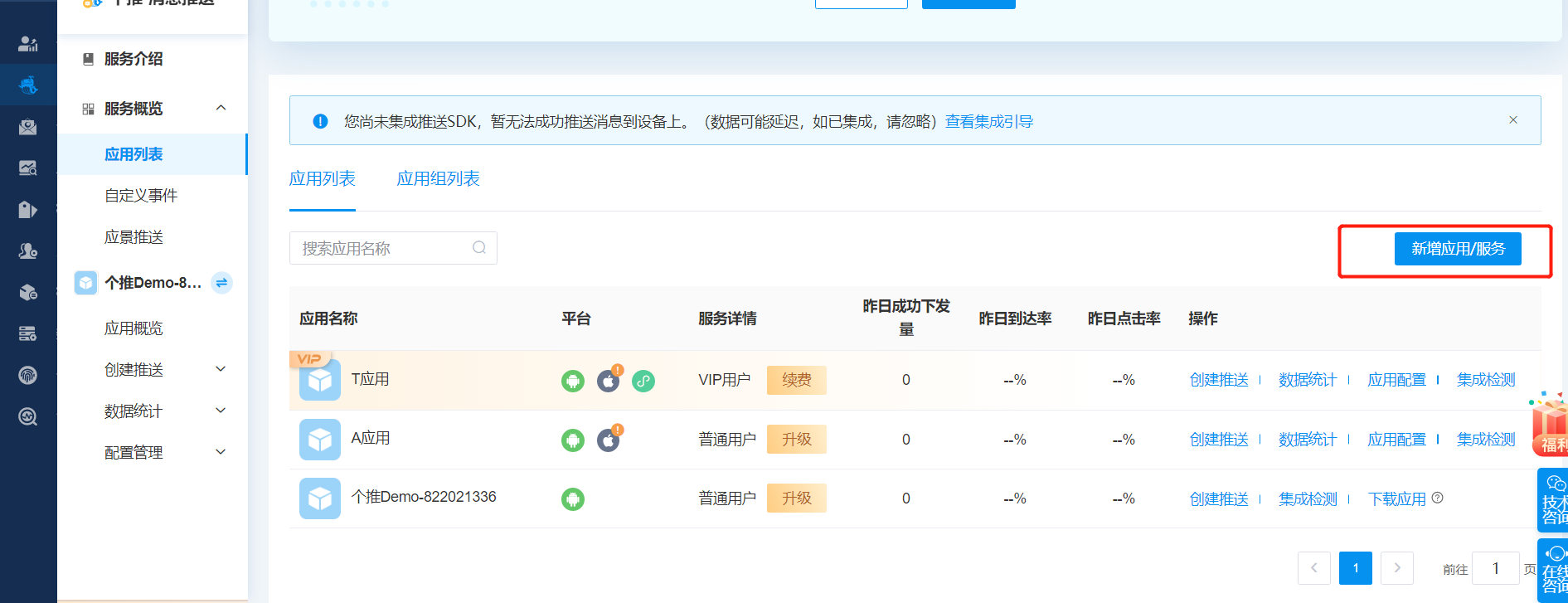
Task: Click the 个推Demo-822021336 cube app icon
Action: [320, 498]
